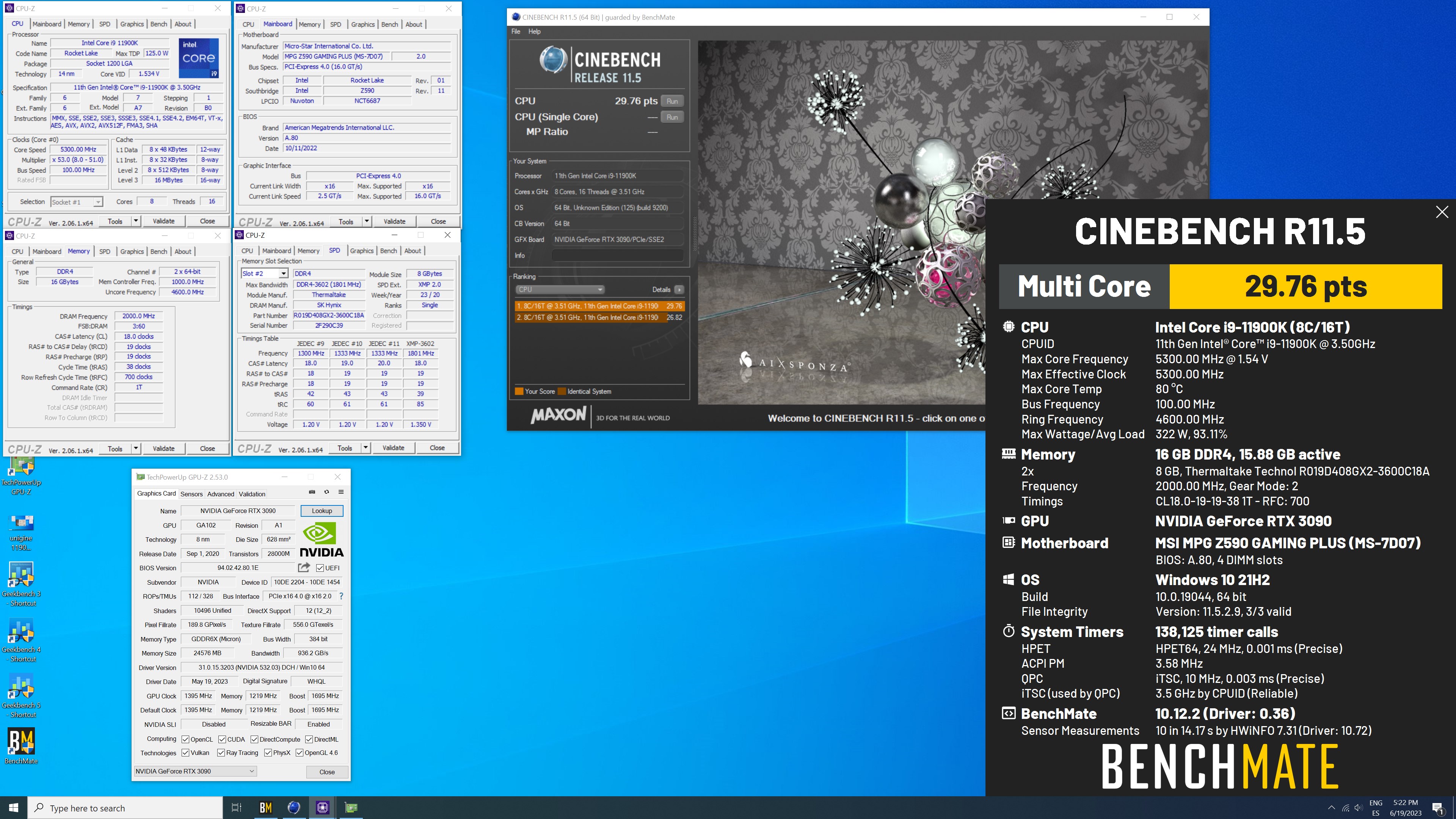Switch to Sensors tab in GPU-Z

tap(191, 494)
